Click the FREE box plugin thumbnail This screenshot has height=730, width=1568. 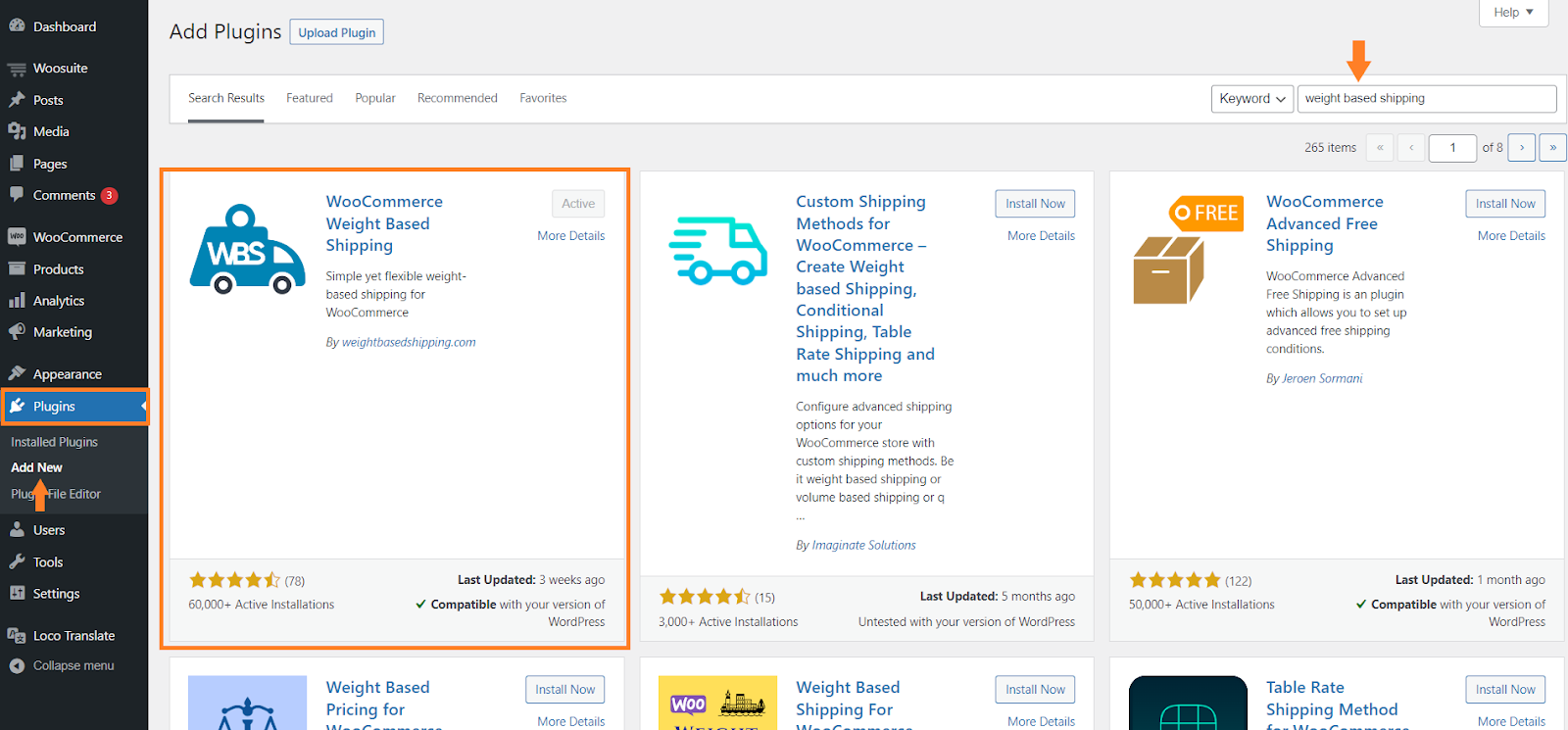1188,250
